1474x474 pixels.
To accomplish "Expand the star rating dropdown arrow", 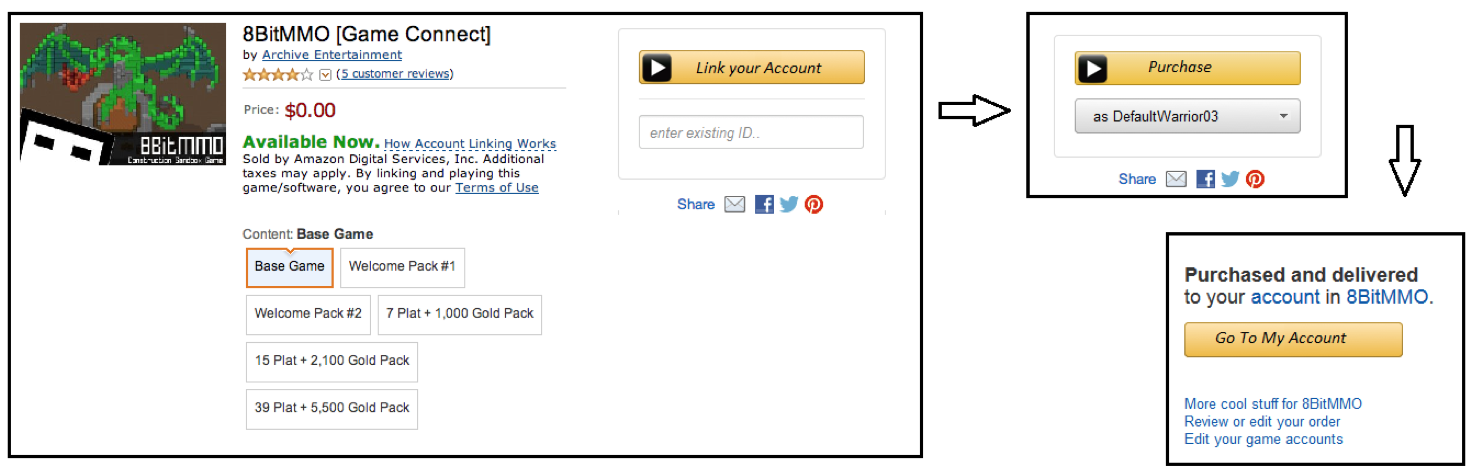I will click(x=324, y=75).
